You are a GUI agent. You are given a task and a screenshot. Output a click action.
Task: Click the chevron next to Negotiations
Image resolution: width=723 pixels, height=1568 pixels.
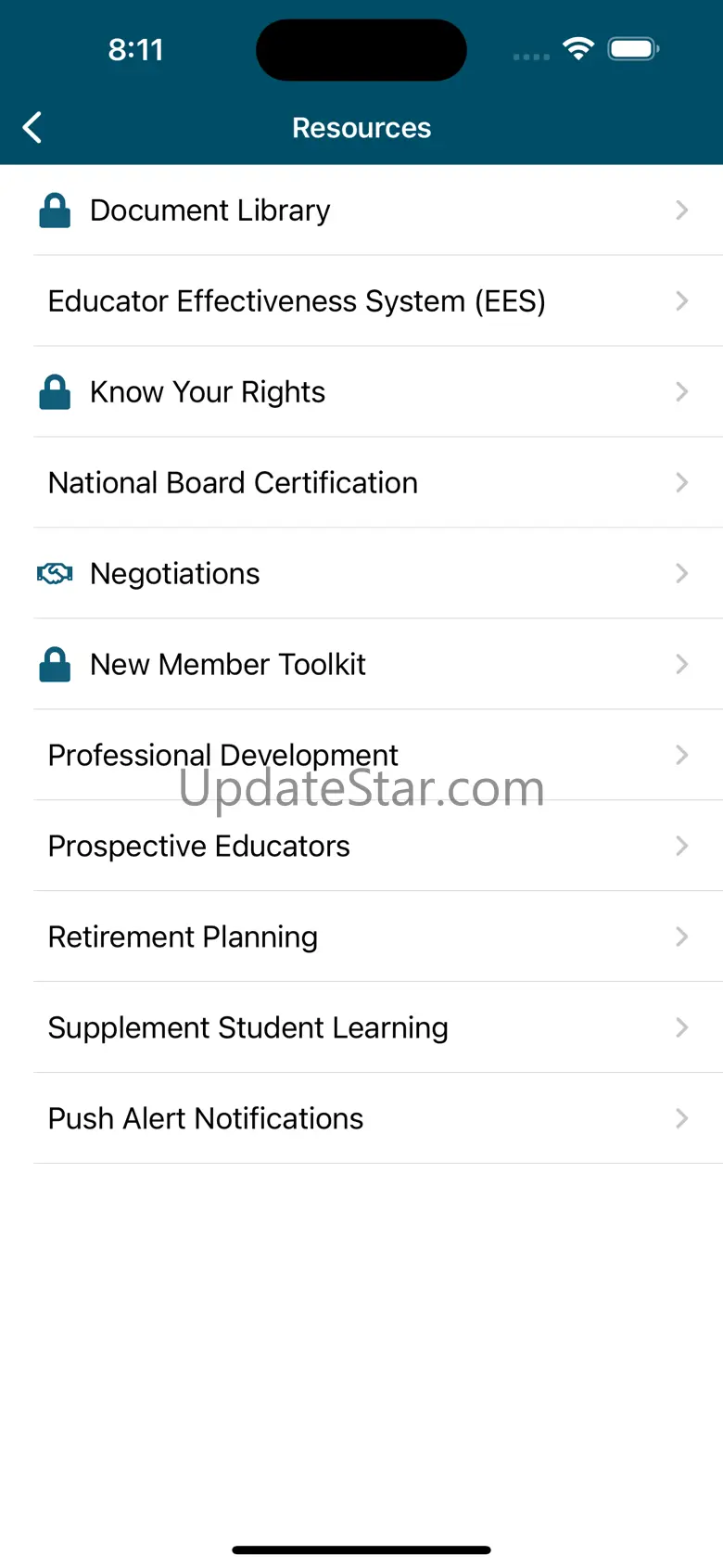tap(681, 574)
